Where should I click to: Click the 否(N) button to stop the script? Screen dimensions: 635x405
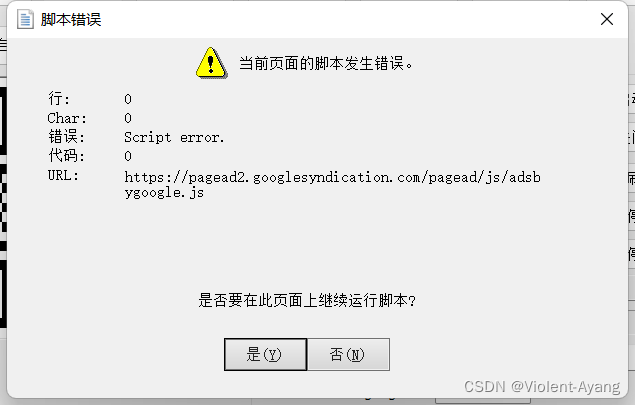click(348, 354)
